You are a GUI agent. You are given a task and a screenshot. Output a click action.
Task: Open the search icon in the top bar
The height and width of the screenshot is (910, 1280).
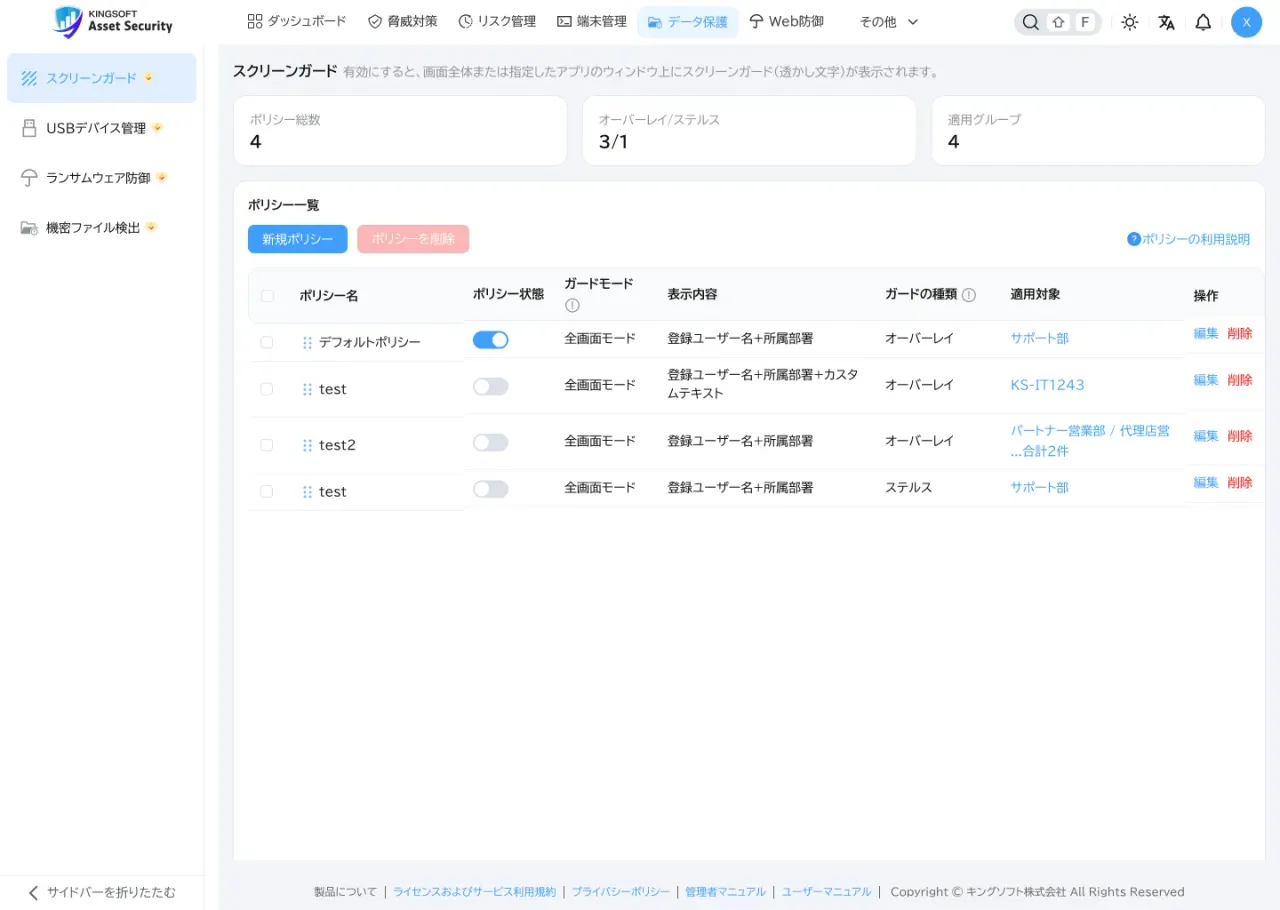[x=1030, y=22]
